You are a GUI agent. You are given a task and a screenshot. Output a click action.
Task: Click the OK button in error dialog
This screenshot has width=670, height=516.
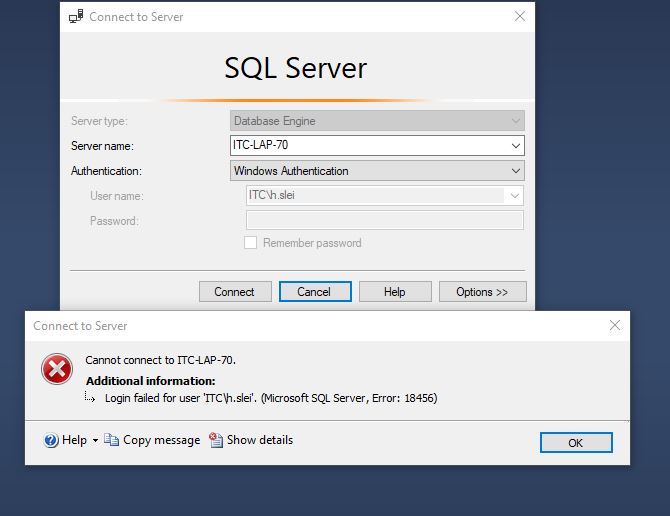576,443
